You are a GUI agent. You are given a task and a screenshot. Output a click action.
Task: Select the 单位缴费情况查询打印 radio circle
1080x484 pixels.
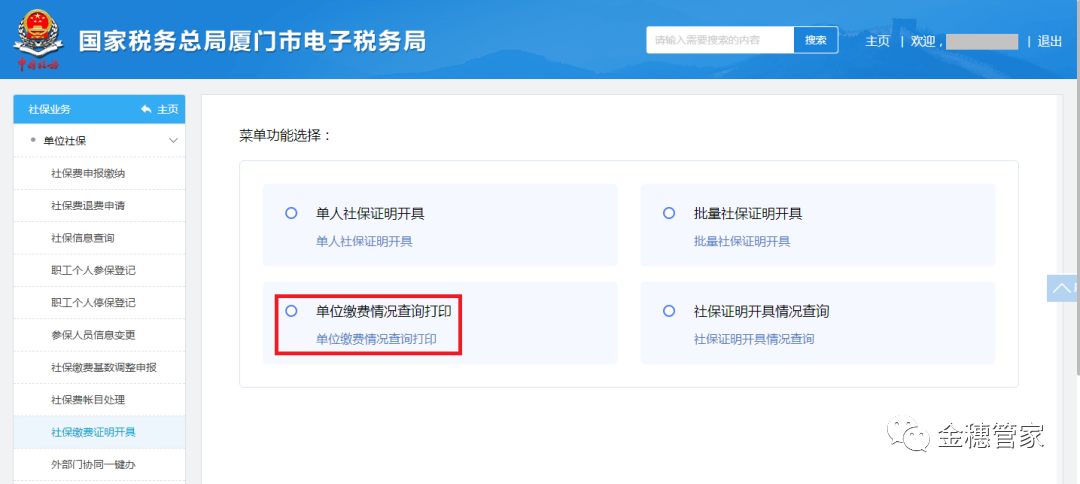pyautogui.click(x=291, y=311)
